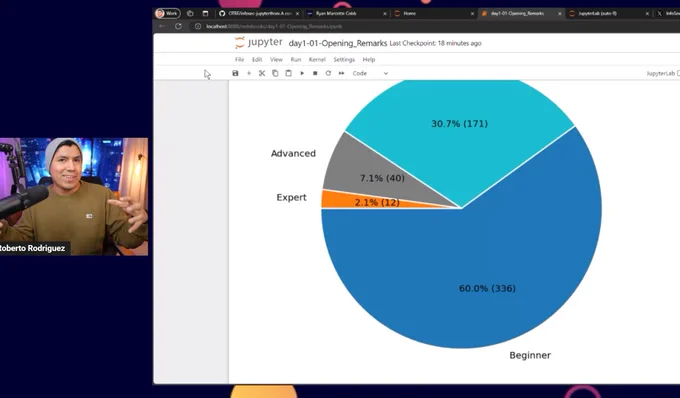
Task: Click the Beginner chart label
Action: point(530,355)
